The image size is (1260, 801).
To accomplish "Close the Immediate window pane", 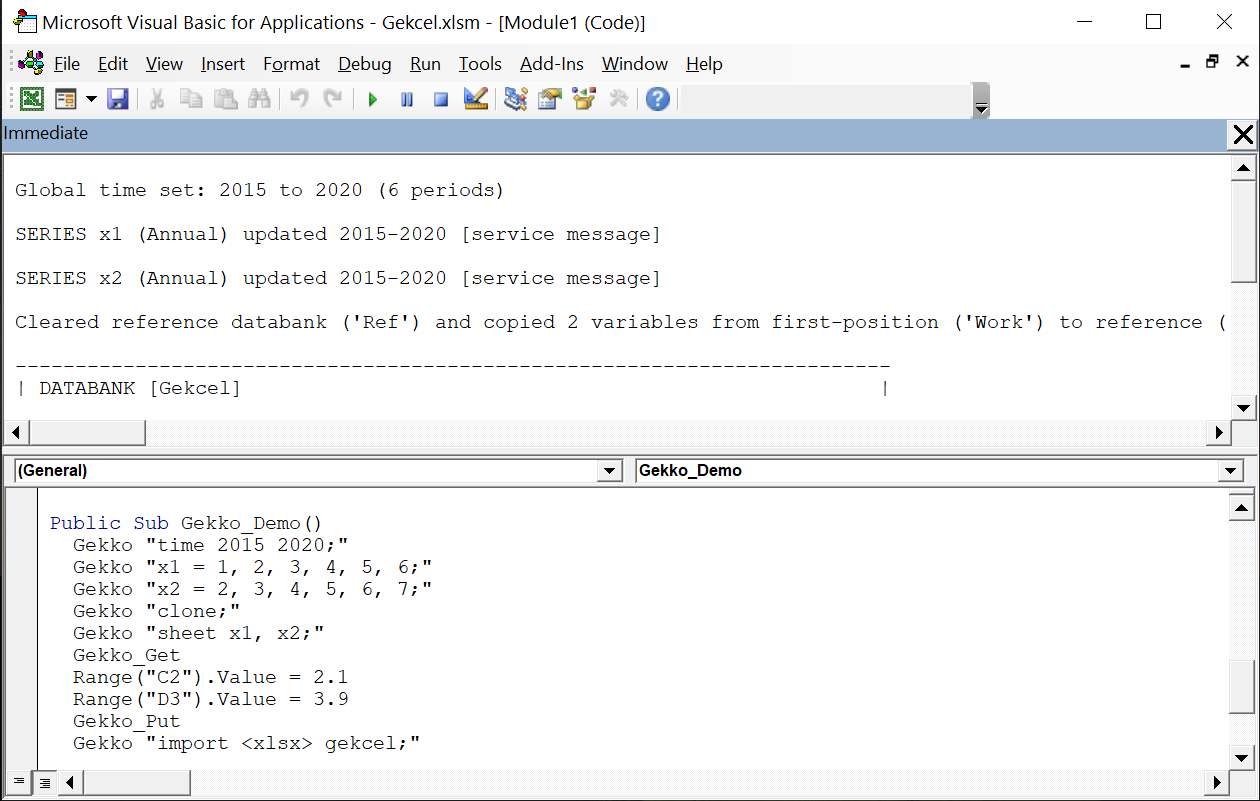I will coord(1243,134).
